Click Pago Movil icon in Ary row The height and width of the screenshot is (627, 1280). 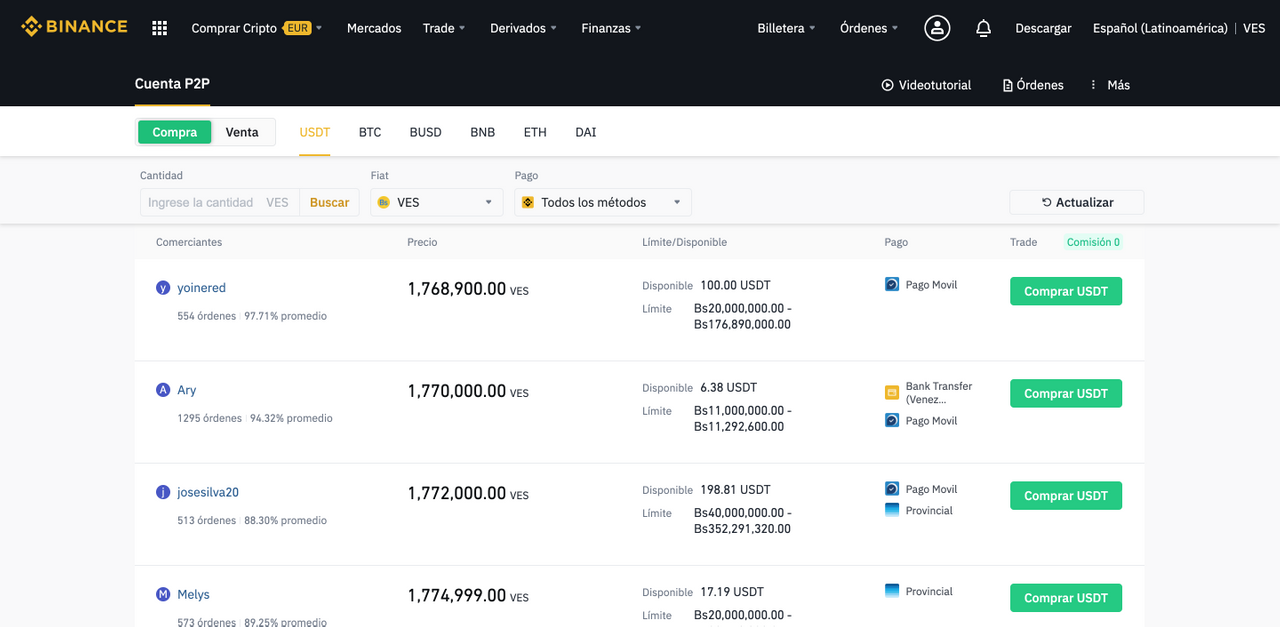point(892,421)
